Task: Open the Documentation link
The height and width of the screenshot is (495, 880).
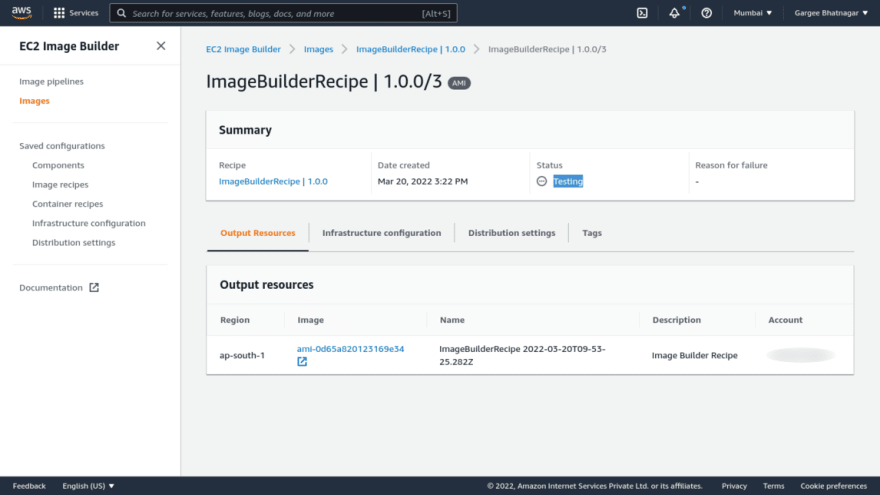Action: [51, 287]
